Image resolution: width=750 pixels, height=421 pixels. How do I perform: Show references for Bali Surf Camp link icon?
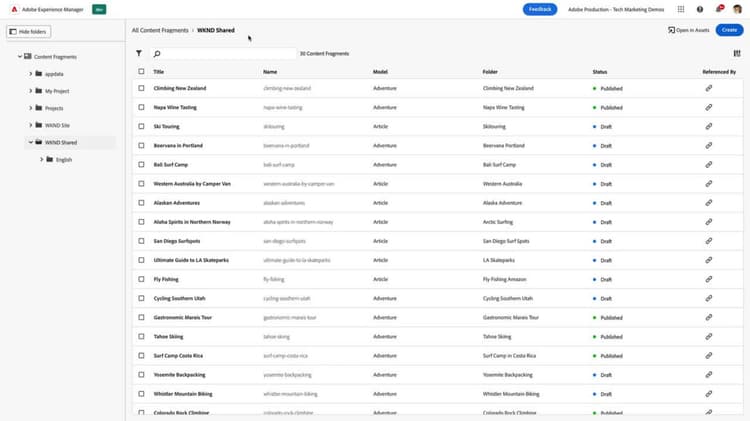pyautogui.click(x=708, y=165)
